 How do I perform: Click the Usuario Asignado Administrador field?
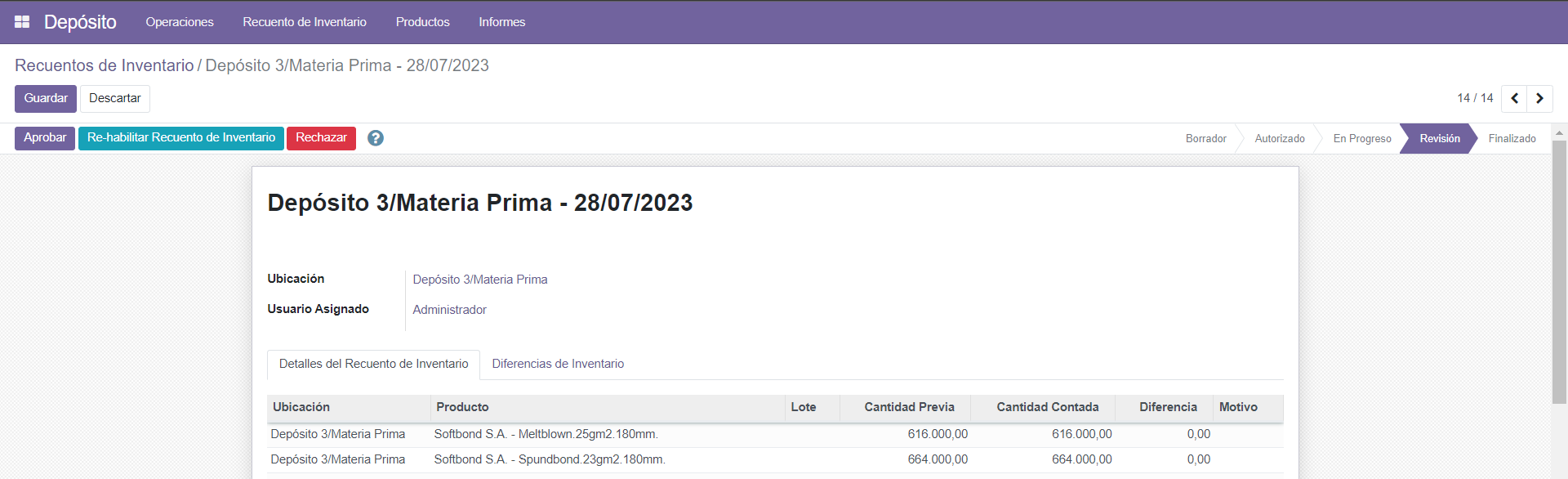click(449, 310)
